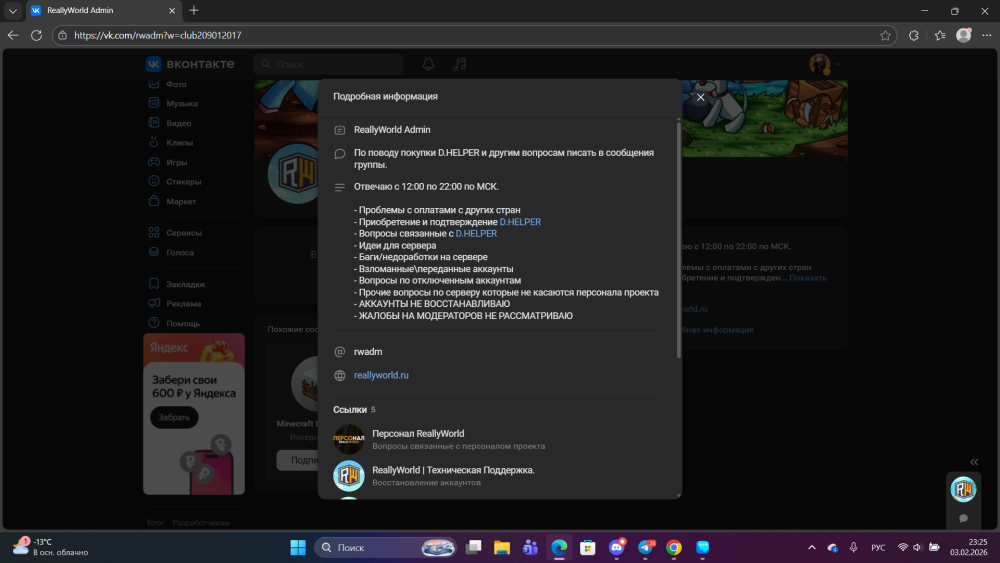Open the weather widget -13°C
This screenshot has width=1000, height=563.
(51, 547)
